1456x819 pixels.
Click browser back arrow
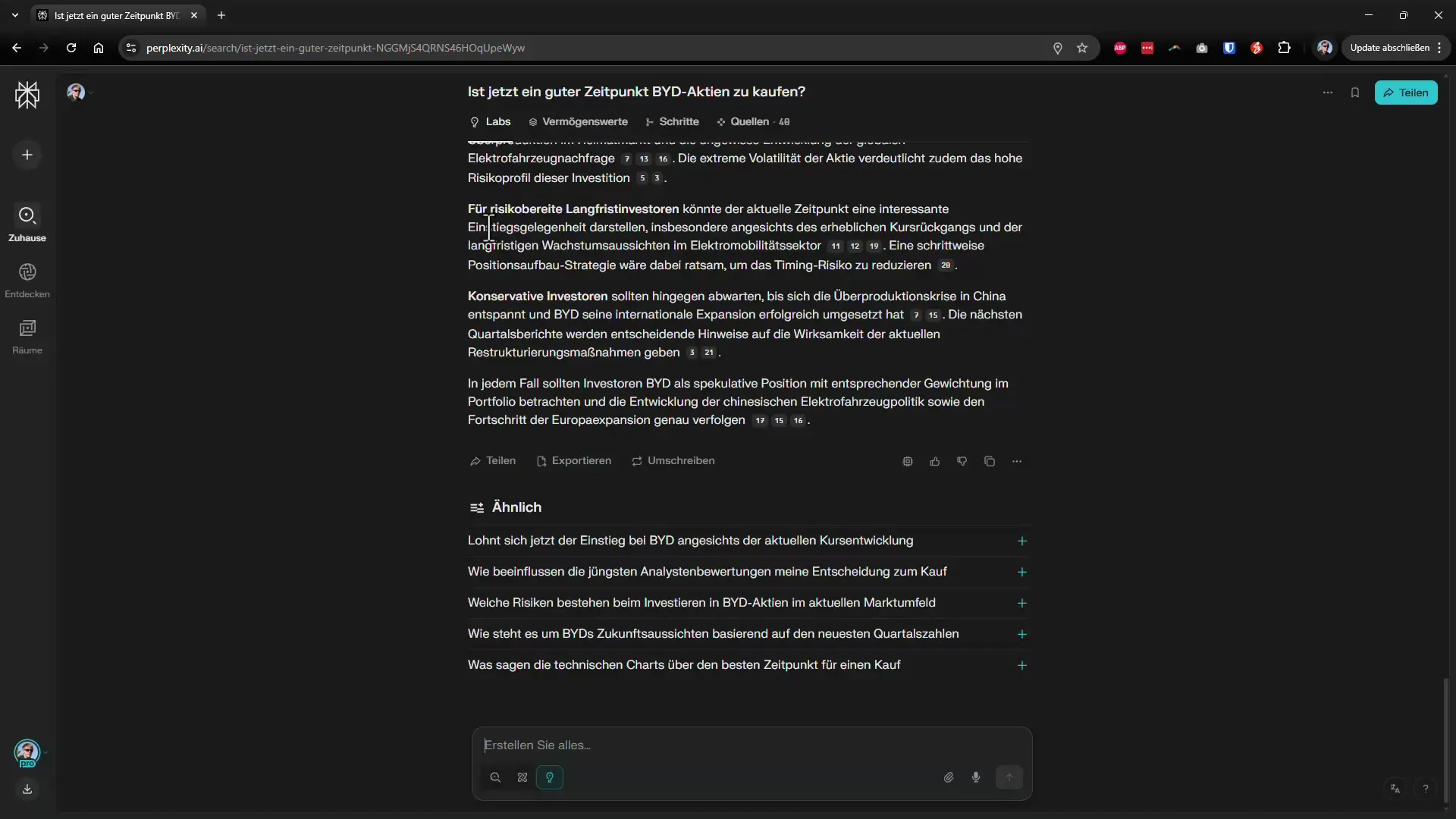17,48
